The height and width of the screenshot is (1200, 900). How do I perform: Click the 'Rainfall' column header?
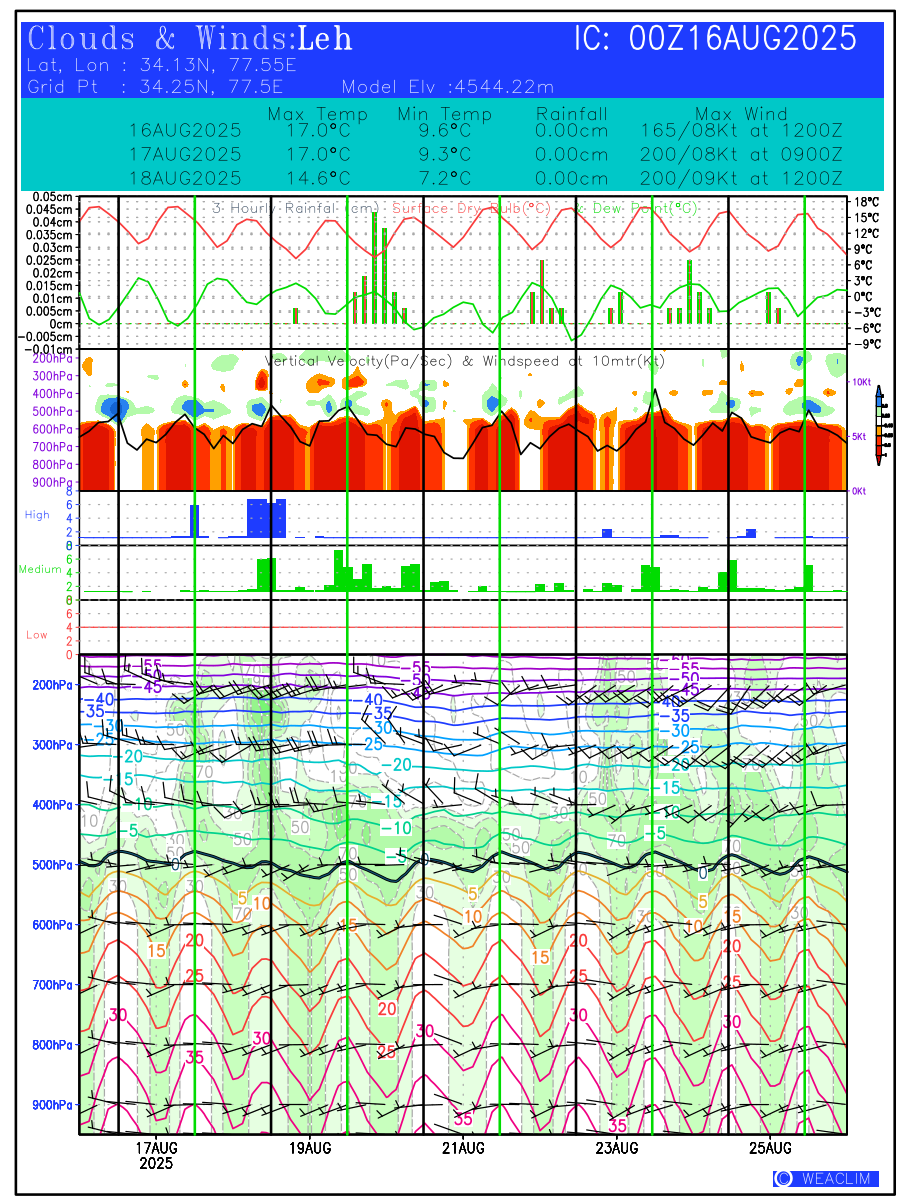(x=572, y=114)
